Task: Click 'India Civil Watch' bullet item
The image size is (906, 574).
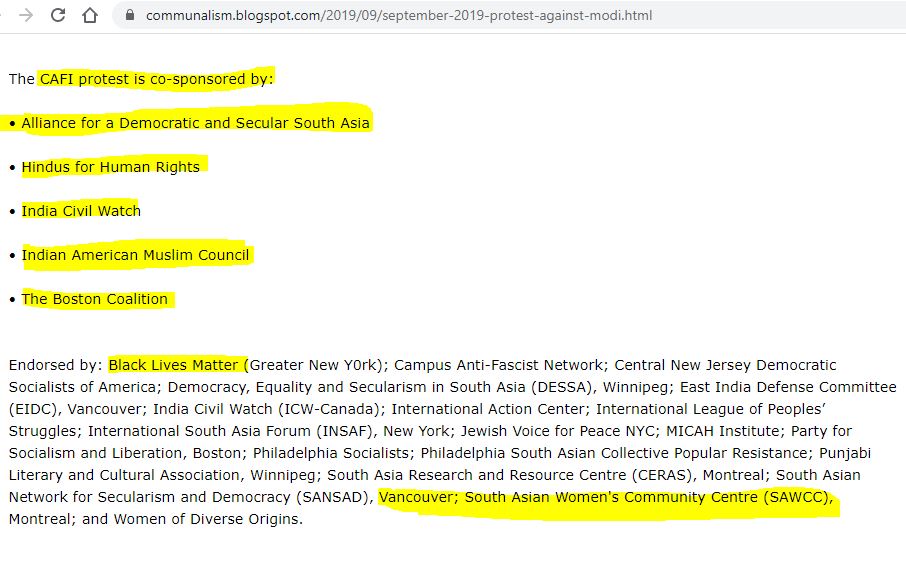Action: coord(81,210)
